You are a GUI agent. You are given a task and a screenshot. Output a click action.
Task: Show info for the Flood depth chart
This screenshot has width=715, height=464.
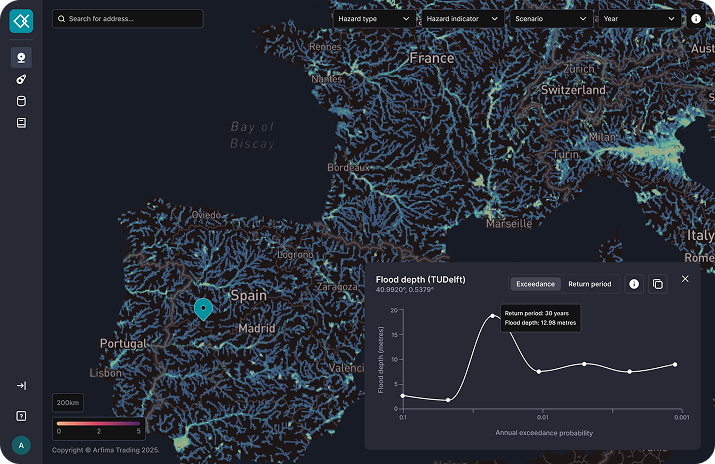click(634, 284)
